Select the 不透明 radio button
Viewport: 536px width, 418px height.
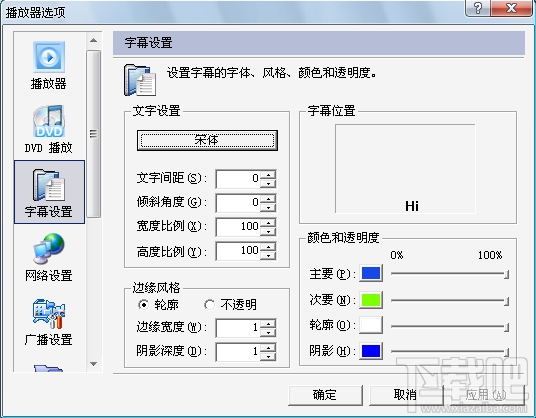(x=209, y=304)
